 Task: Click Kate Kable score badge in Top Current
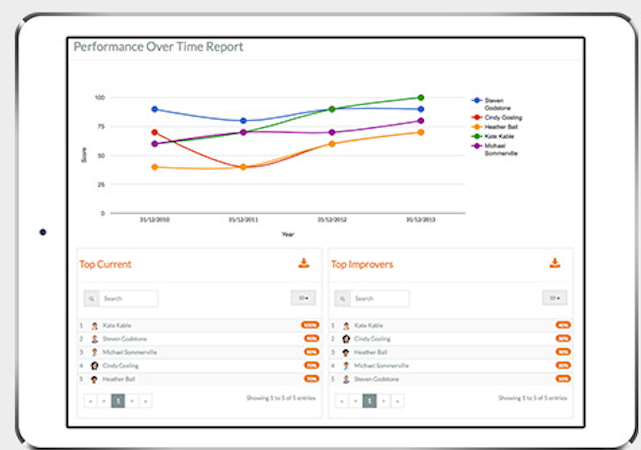(x=310, y=325)
